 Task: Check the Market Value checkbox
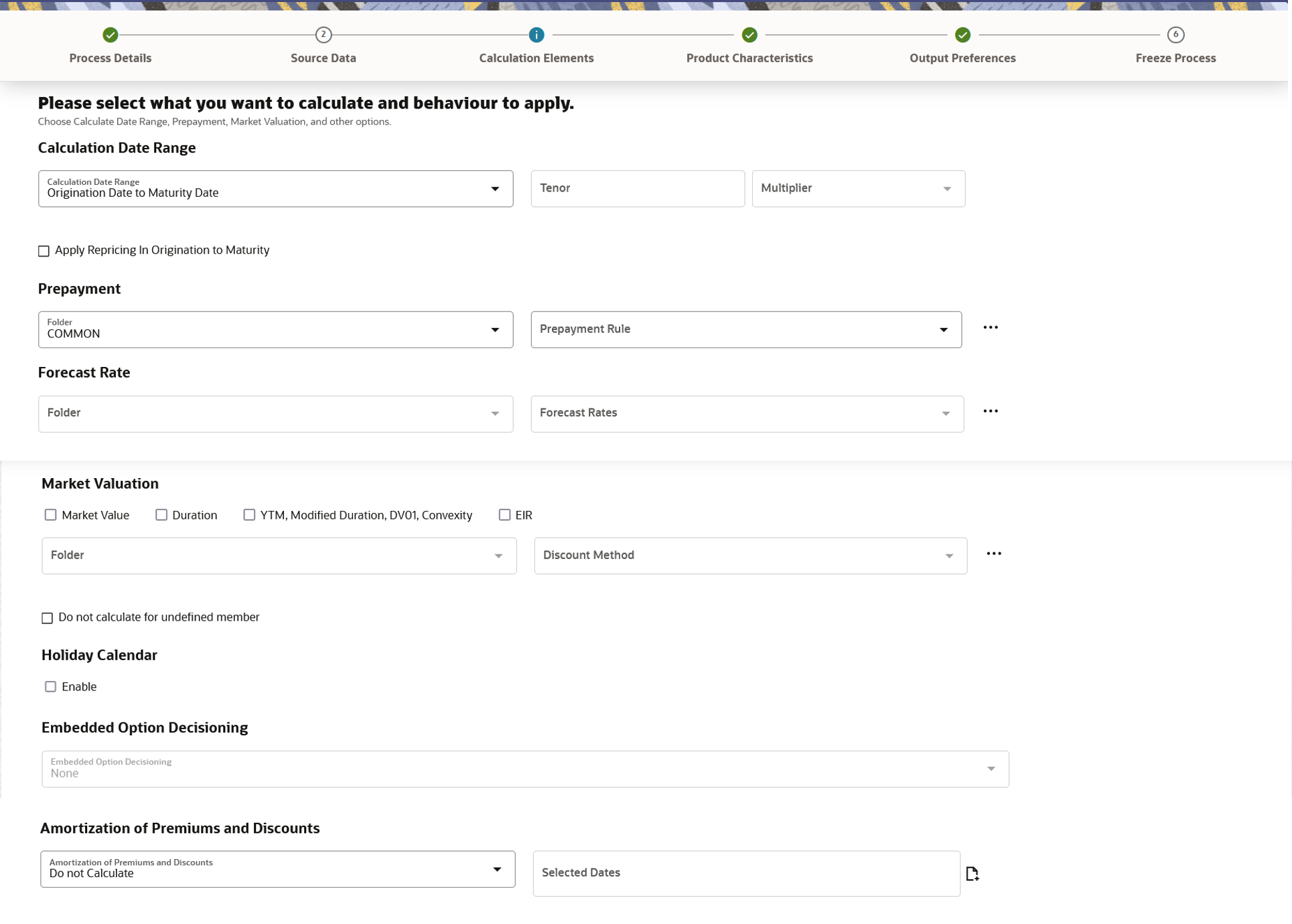[50, 514]
